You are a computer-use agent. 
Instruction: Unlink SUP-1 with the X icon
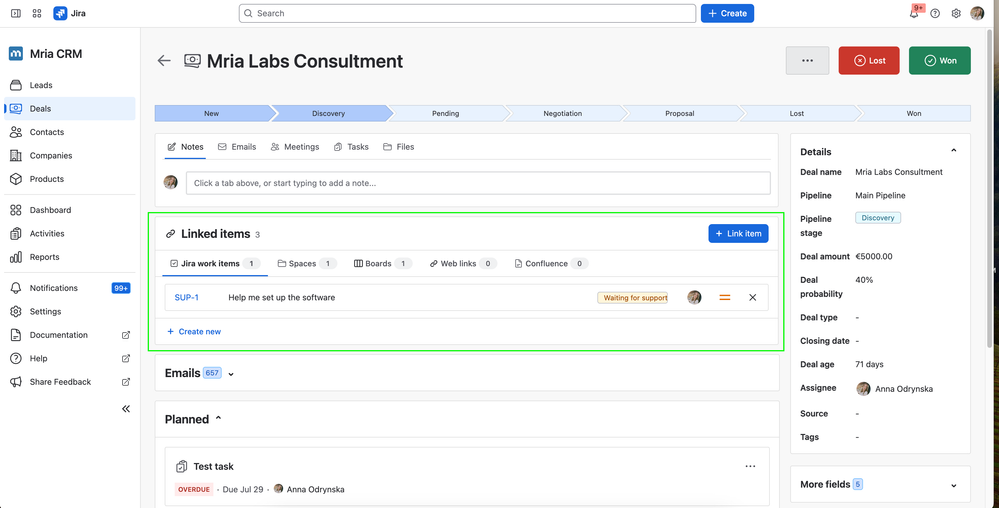point(752,298)
